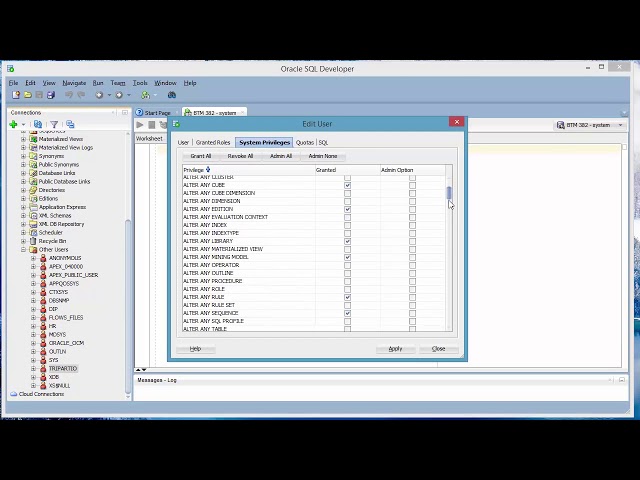Screen dimensions: 640x480
Task: Select the Start Page tab
Action: click(x=158, y=113)
